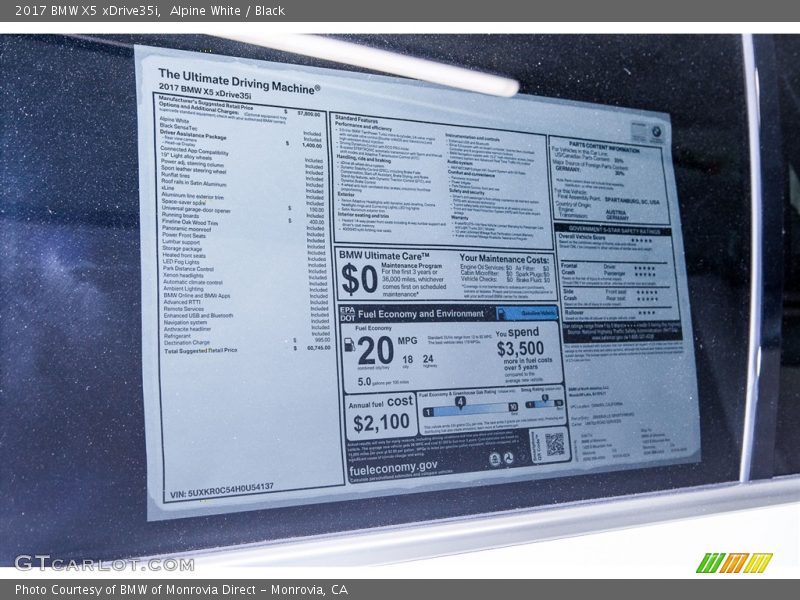
Task: Click the $3,500 fuel cost figure
Action: coord(520,349)
